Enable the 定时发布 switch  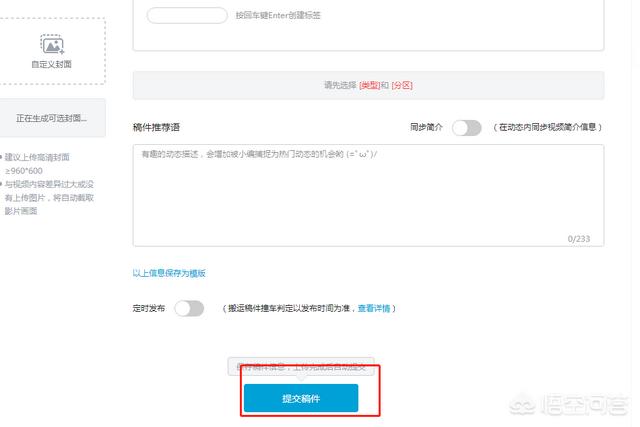click(189, 308)
